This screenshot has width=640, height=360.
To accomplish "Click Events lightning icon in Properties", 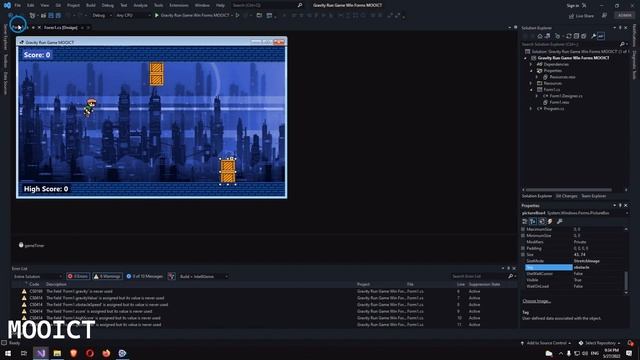I will click(550, 221).
